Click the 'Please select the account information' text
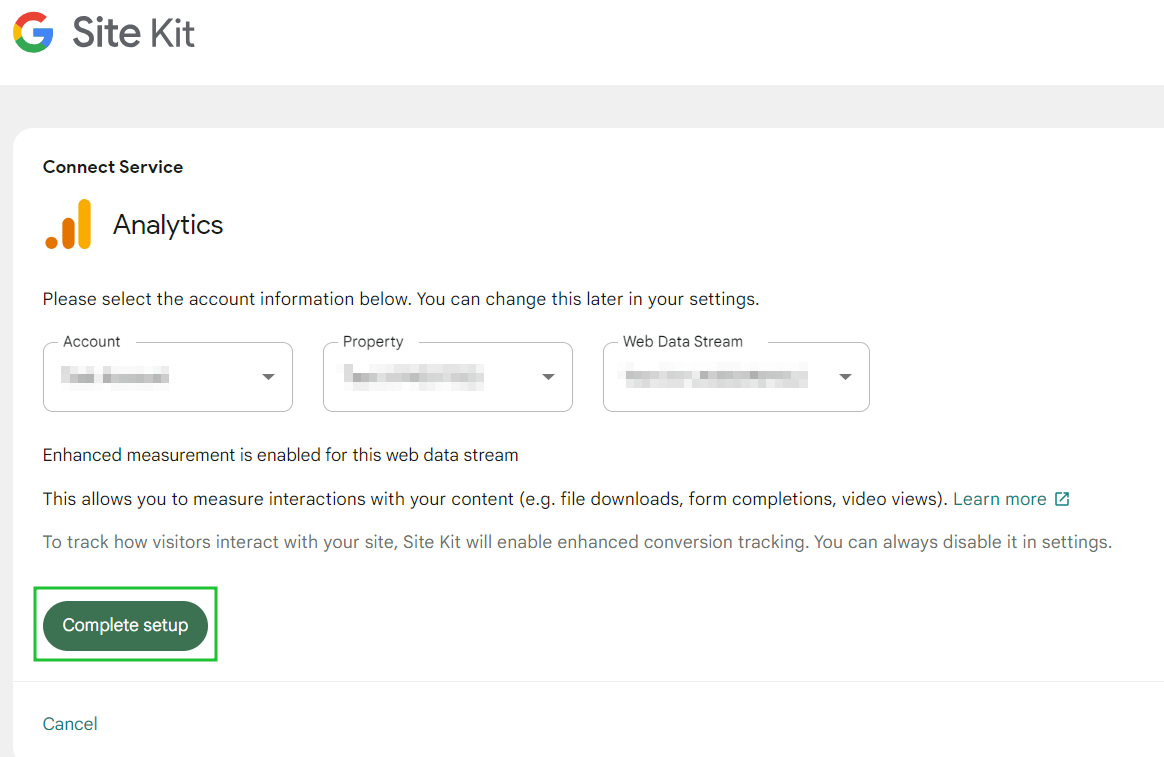The image size is (1164, 757). coord(401,299)
